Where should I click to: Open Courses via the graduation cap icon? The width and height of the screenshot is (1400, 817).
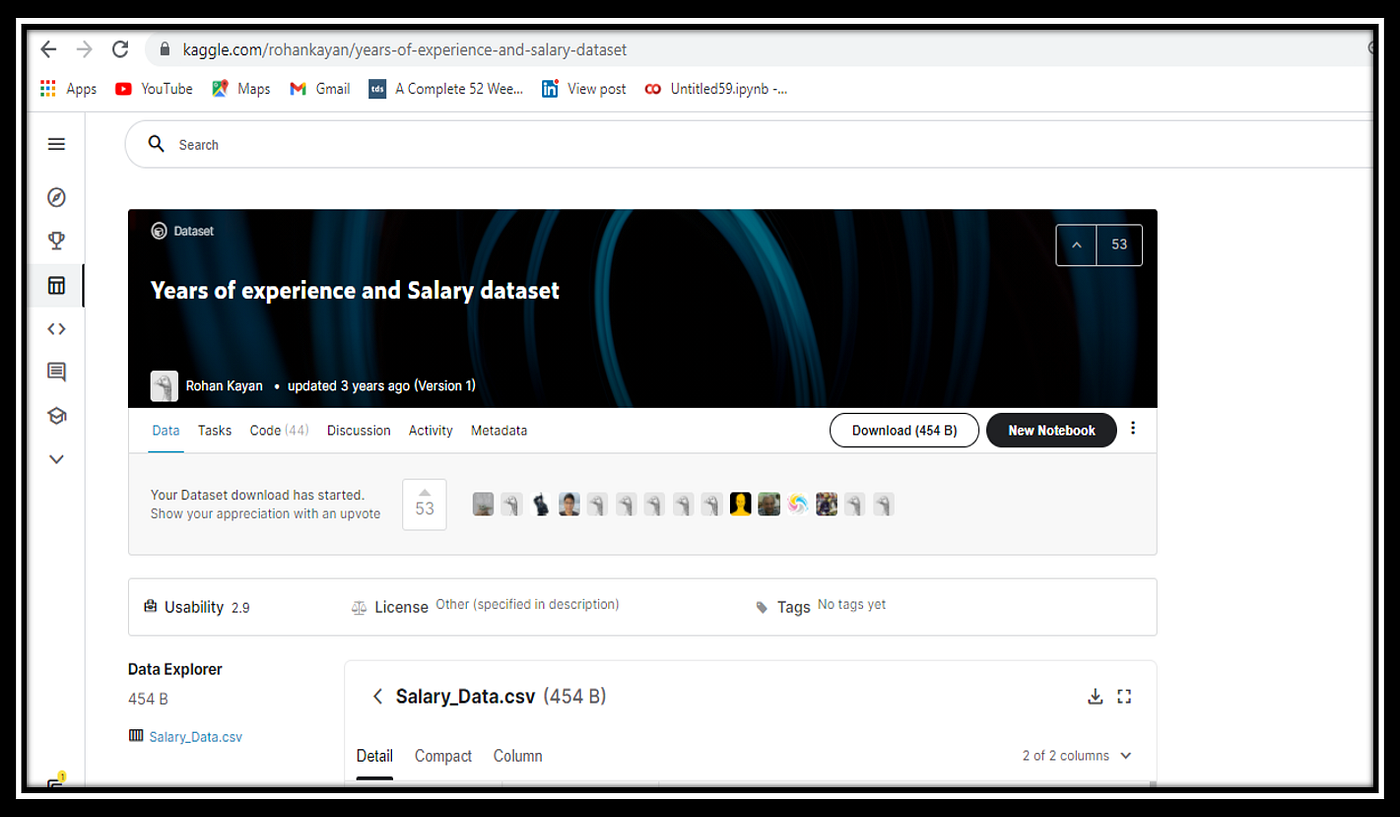57,416
